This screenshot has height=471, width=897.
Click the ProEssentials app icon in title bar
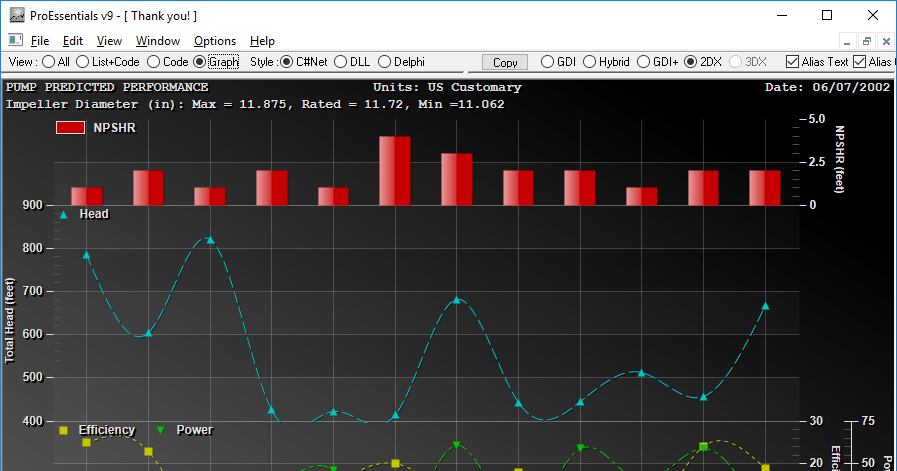(16, 16)
